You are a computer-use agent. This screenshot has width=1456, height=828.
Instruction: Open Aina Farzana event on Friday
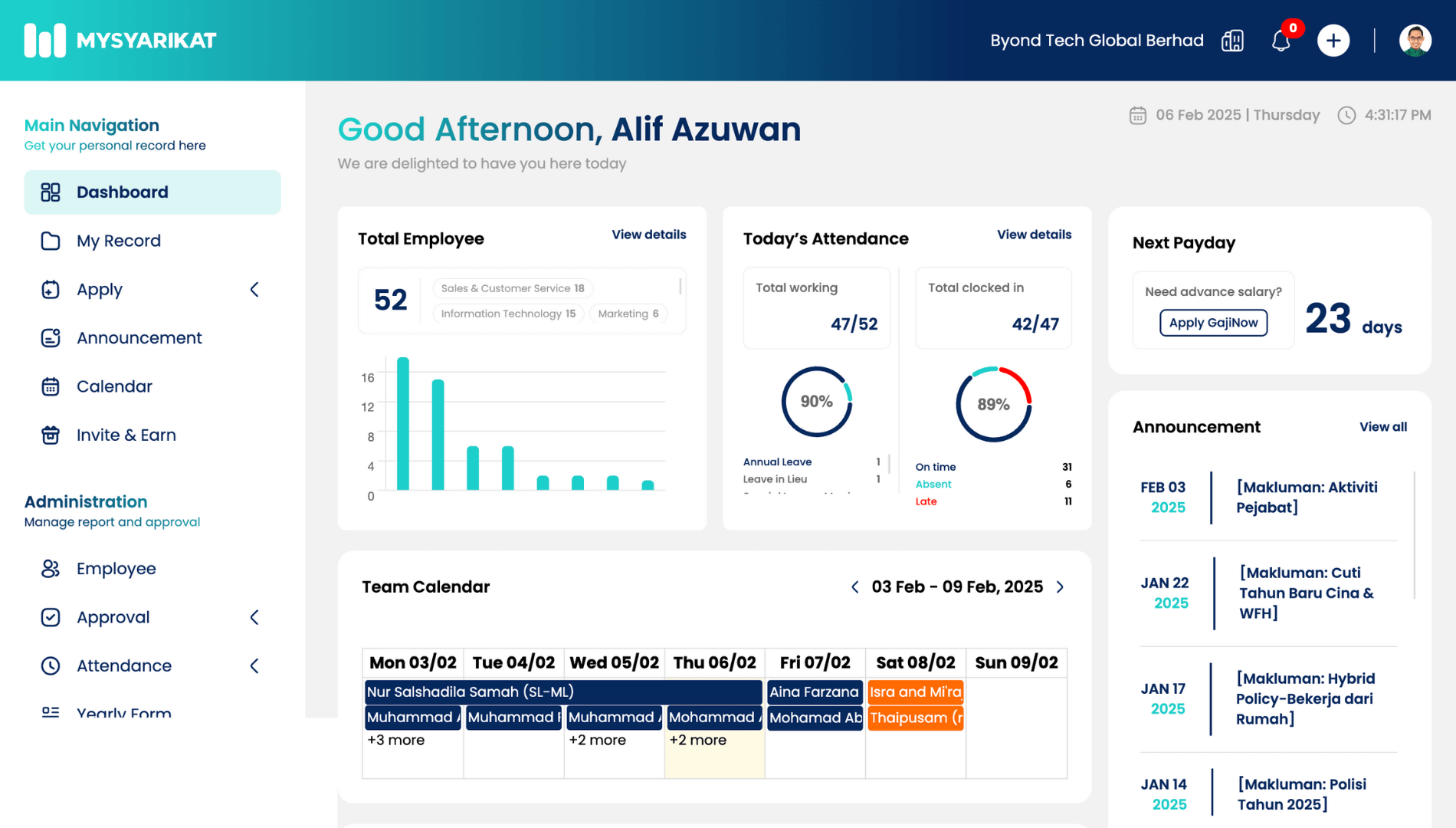(815, 692)
